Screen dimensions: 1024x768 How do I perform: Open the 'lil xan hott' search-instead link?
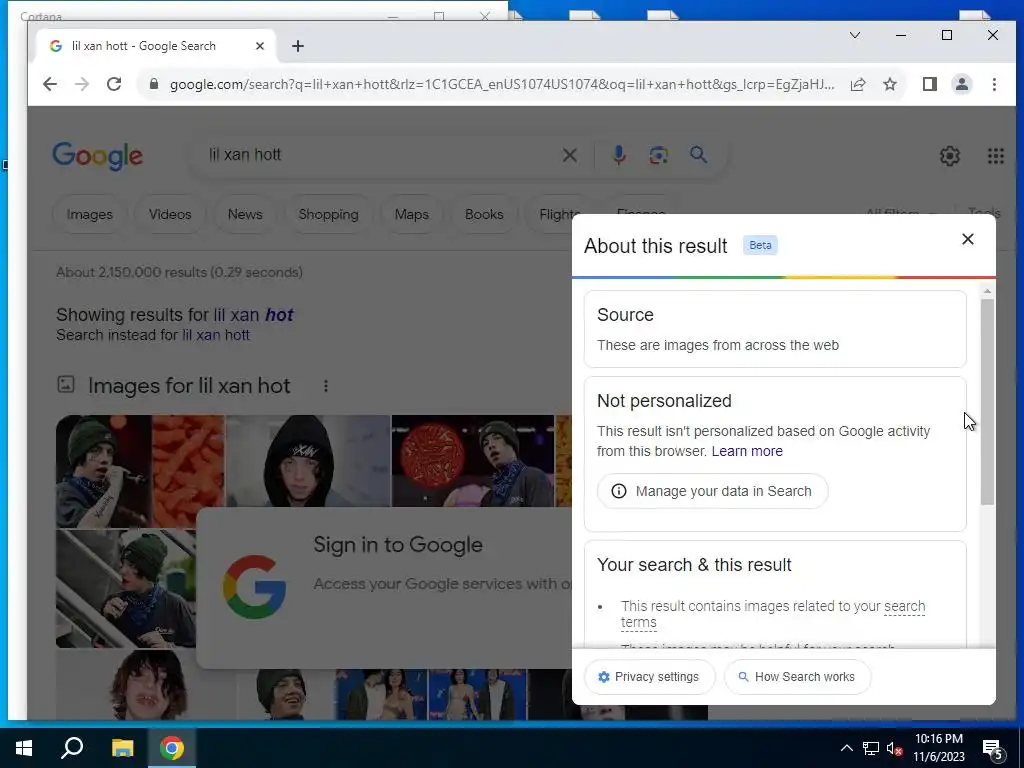coord(216,335)
